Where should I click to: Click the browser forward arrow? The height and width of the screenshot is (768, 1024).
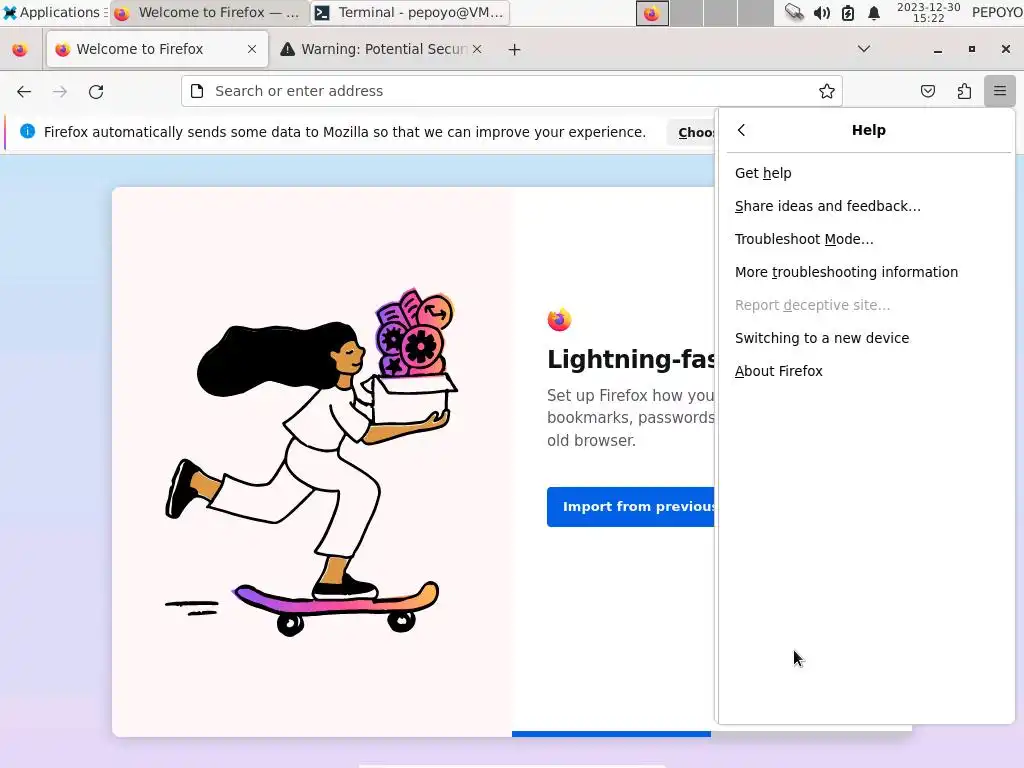pos(60,91)
